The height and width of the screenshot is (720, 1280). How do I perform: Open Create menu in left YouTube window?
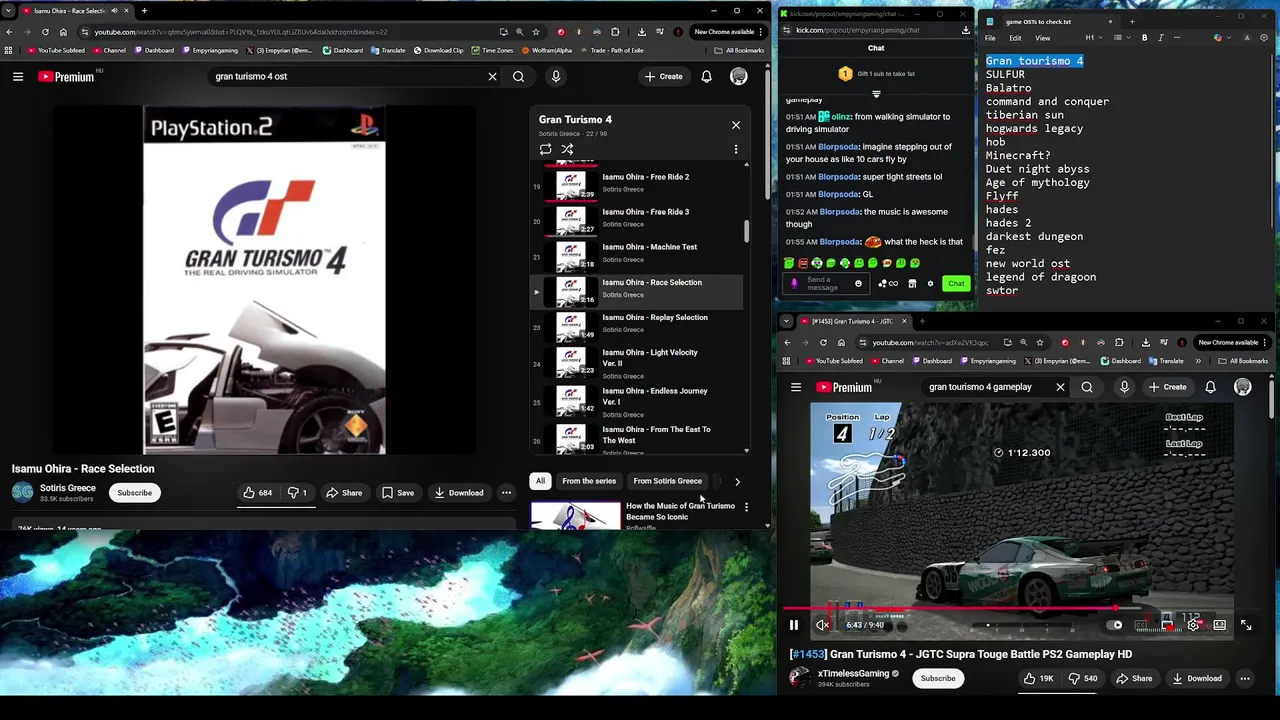(x=664, y=76)
